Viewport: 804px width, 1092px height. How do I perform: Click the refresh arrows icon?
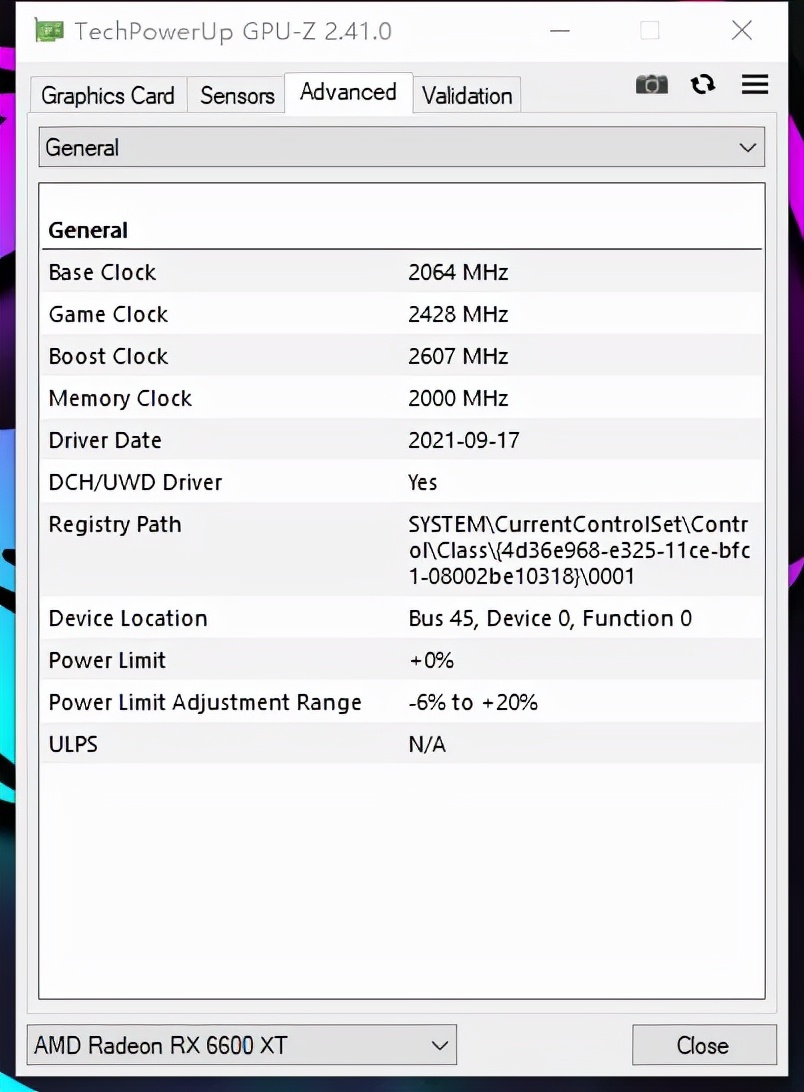[x=702, y=85]
